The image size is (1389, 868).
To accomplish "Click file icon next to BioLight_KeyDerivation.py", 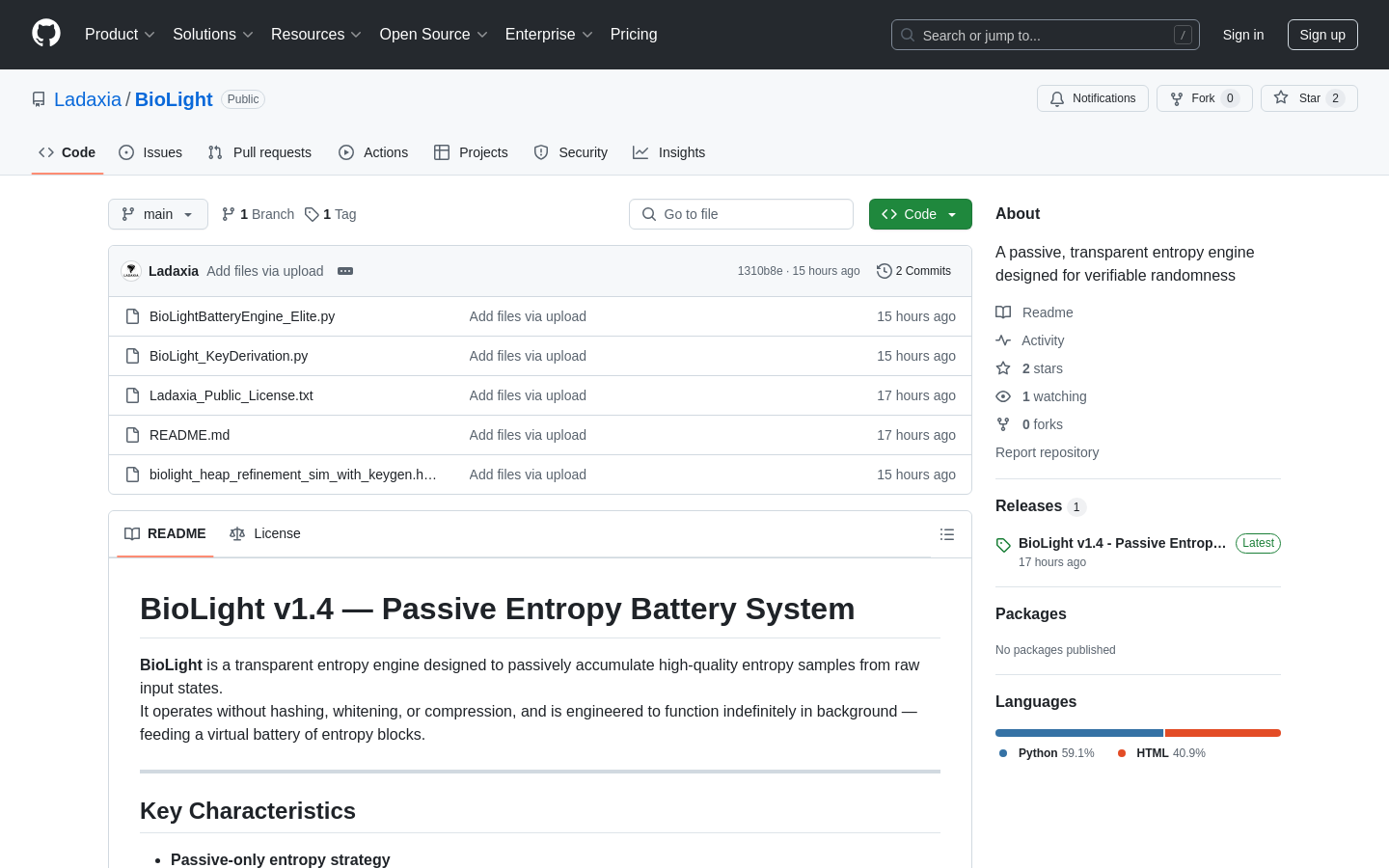I will (133, 356).
